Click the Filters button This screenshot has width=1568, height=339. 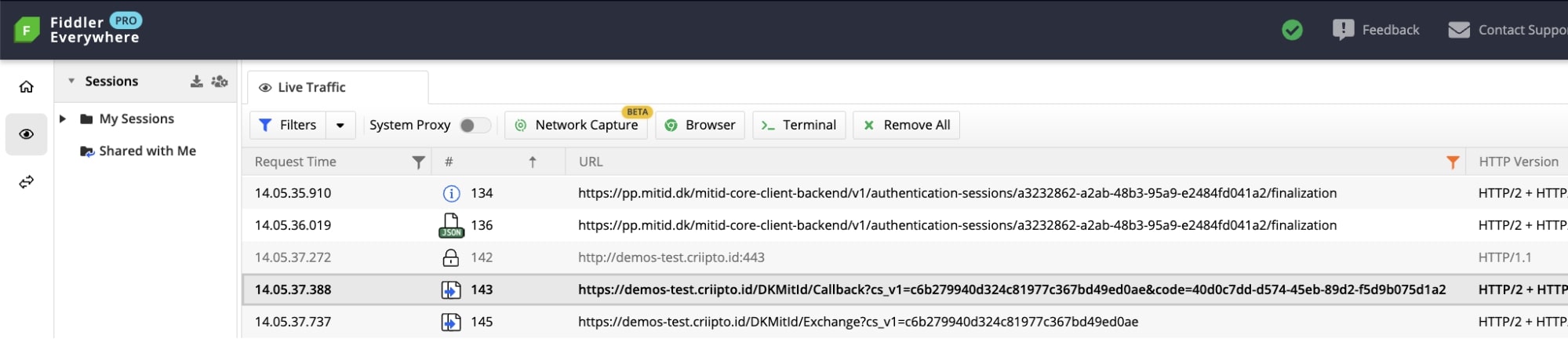tap(287, 125)
